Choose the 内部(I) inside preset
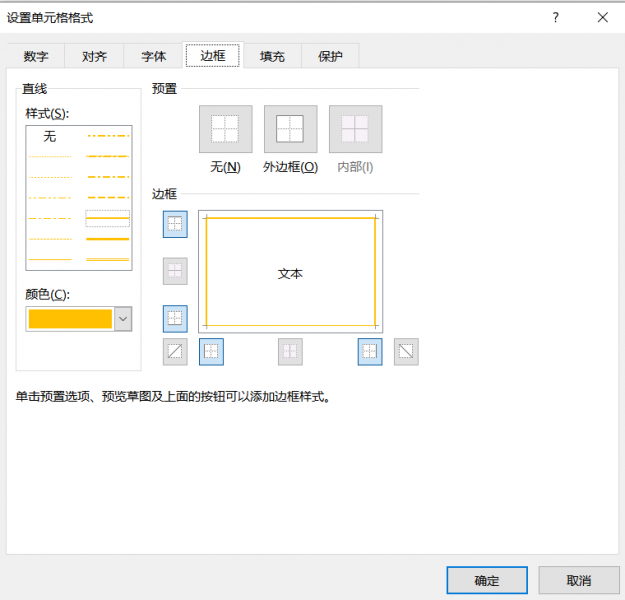The width and height of the screenshot is (625, 600). click(x=356, y=129)
